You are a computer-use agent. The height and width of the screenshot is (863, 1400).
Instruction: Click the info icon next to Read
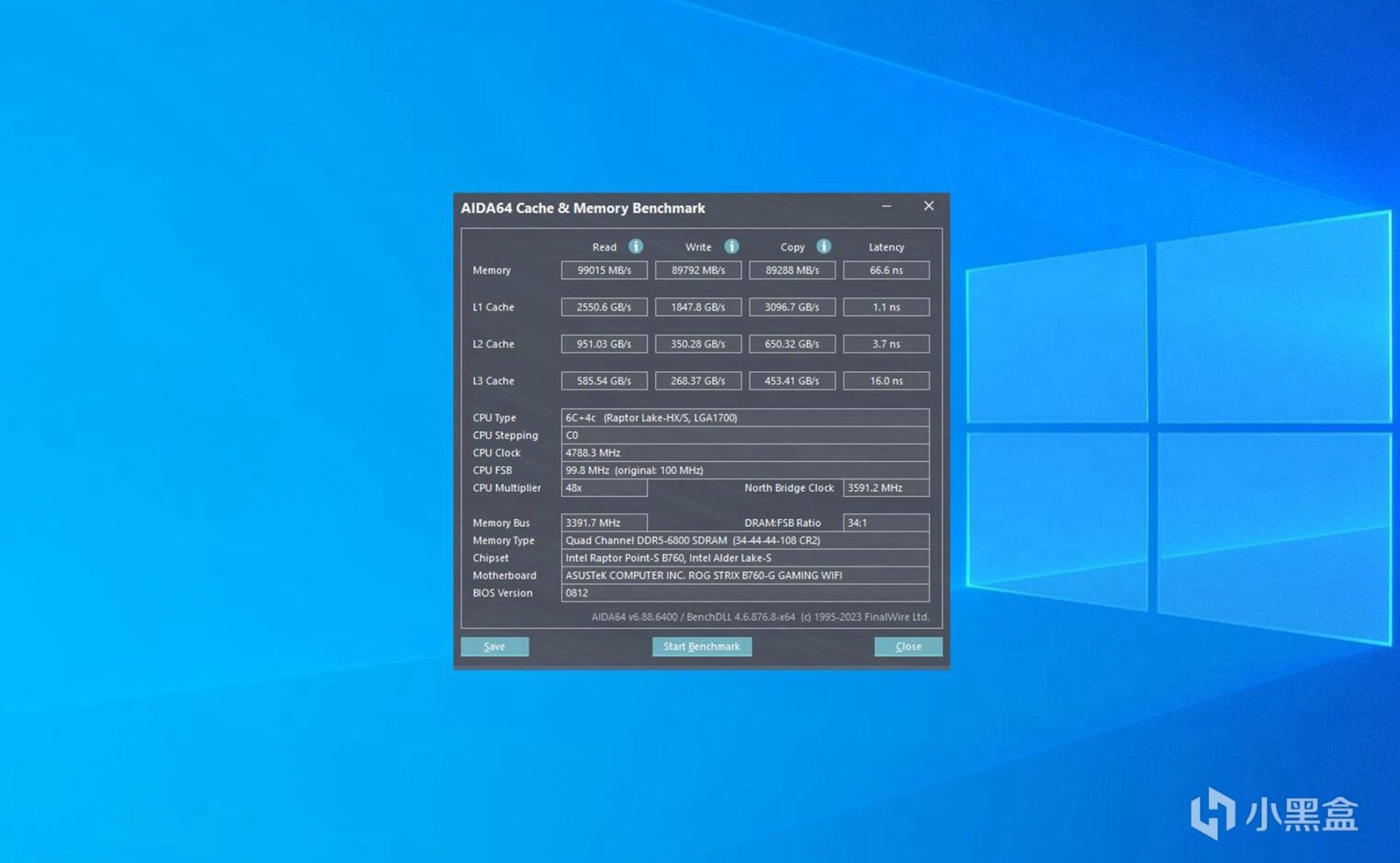[x=636, y=246]
